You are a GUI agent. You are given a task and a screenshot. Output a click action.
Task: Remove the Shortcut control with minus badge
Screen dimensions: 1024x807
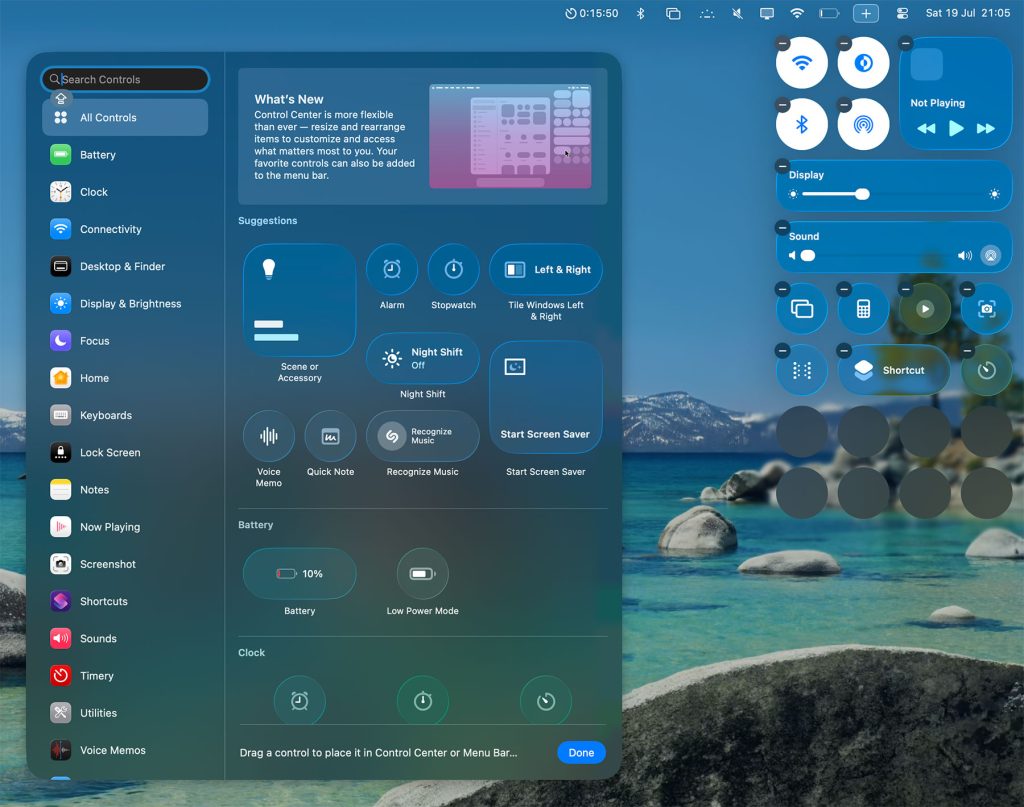tap(844, 351)
